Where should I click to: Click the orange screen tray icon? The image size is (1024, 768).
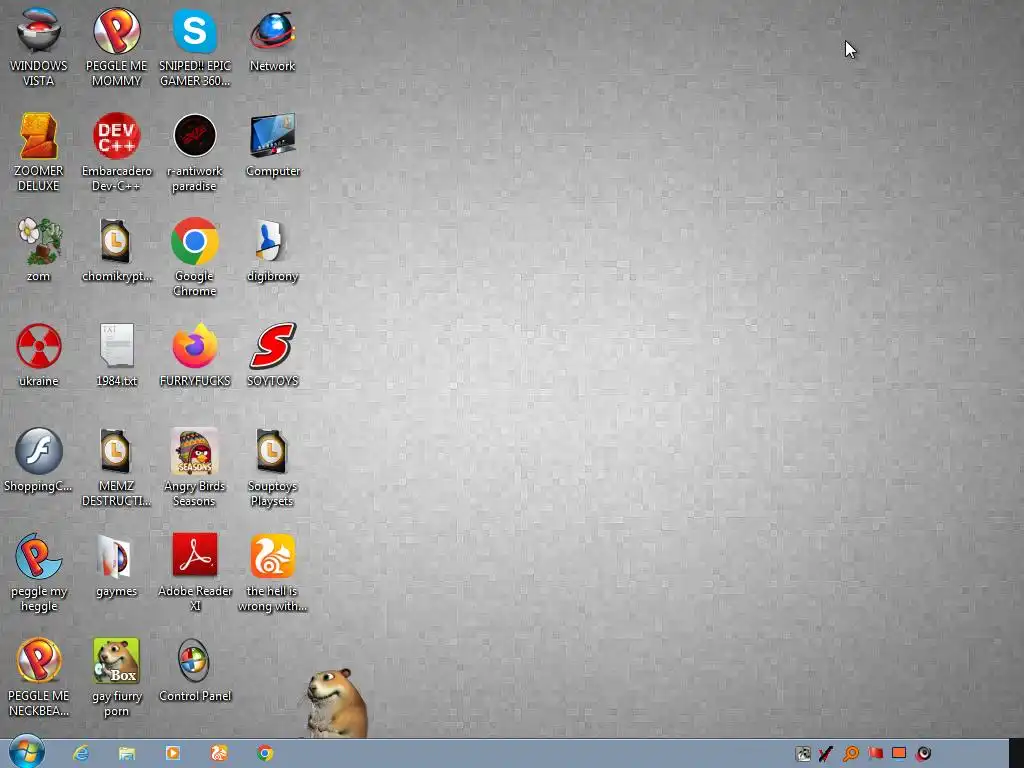[x=899, y=753]
